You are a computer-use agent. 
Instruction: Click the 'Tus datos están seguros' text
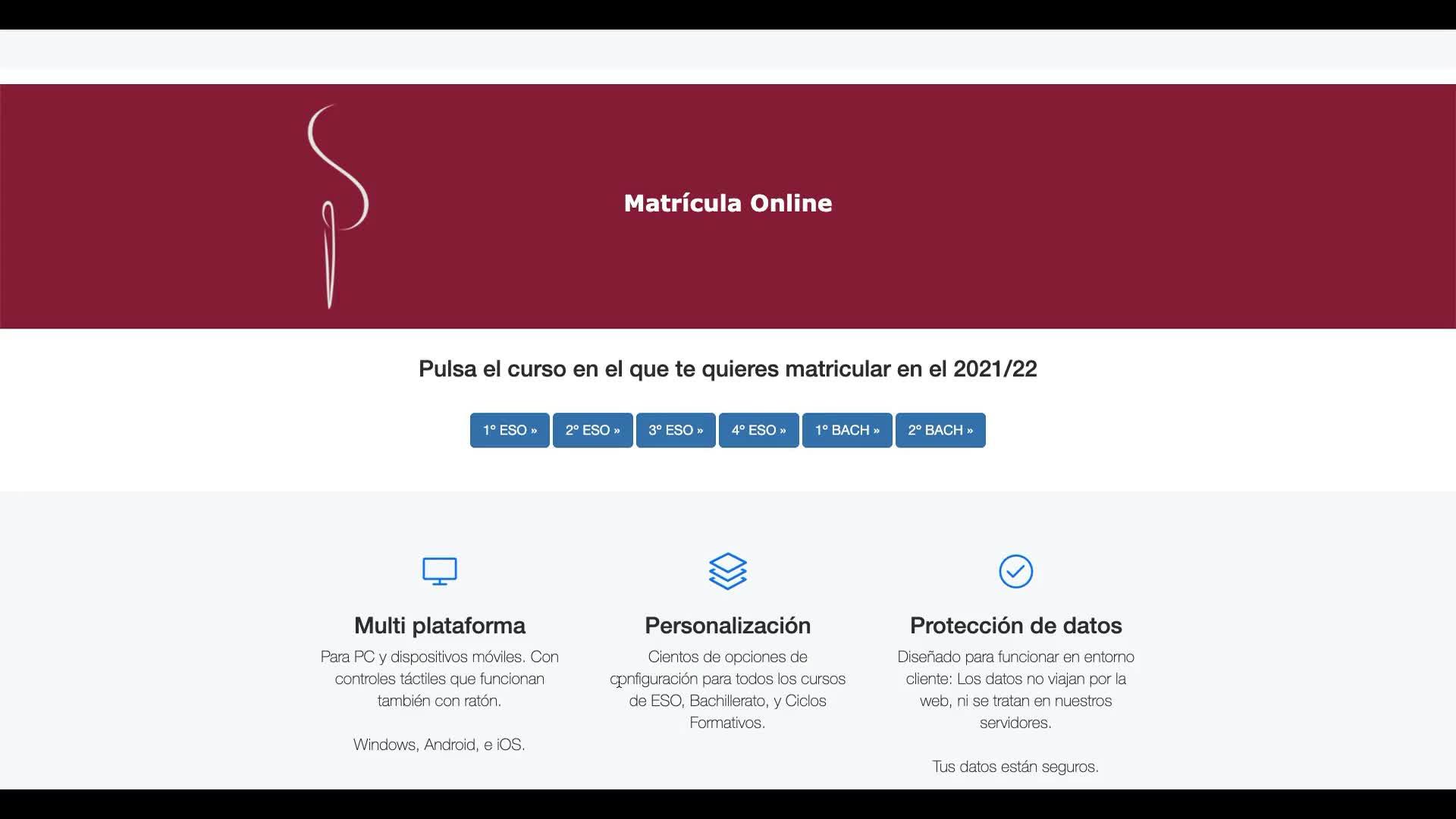tap(1015, 767)
